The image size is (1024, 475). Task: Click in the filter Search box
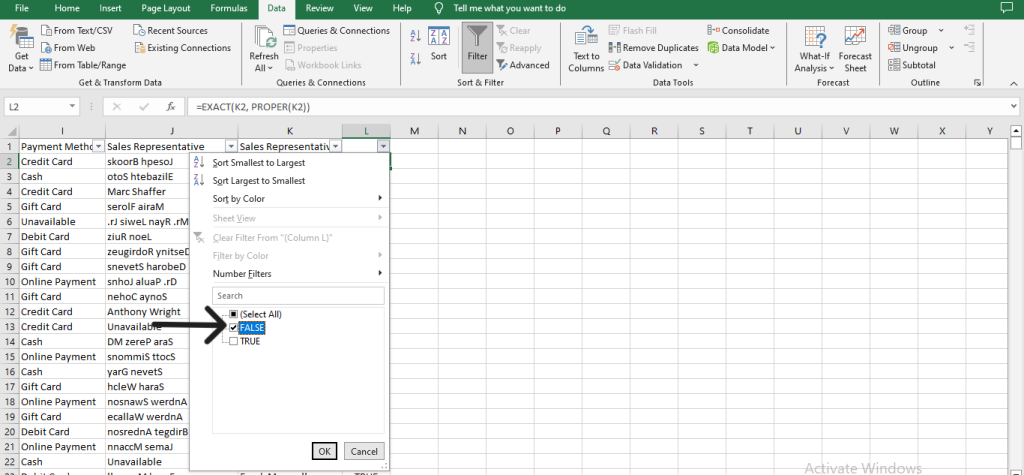pos(298,296)
